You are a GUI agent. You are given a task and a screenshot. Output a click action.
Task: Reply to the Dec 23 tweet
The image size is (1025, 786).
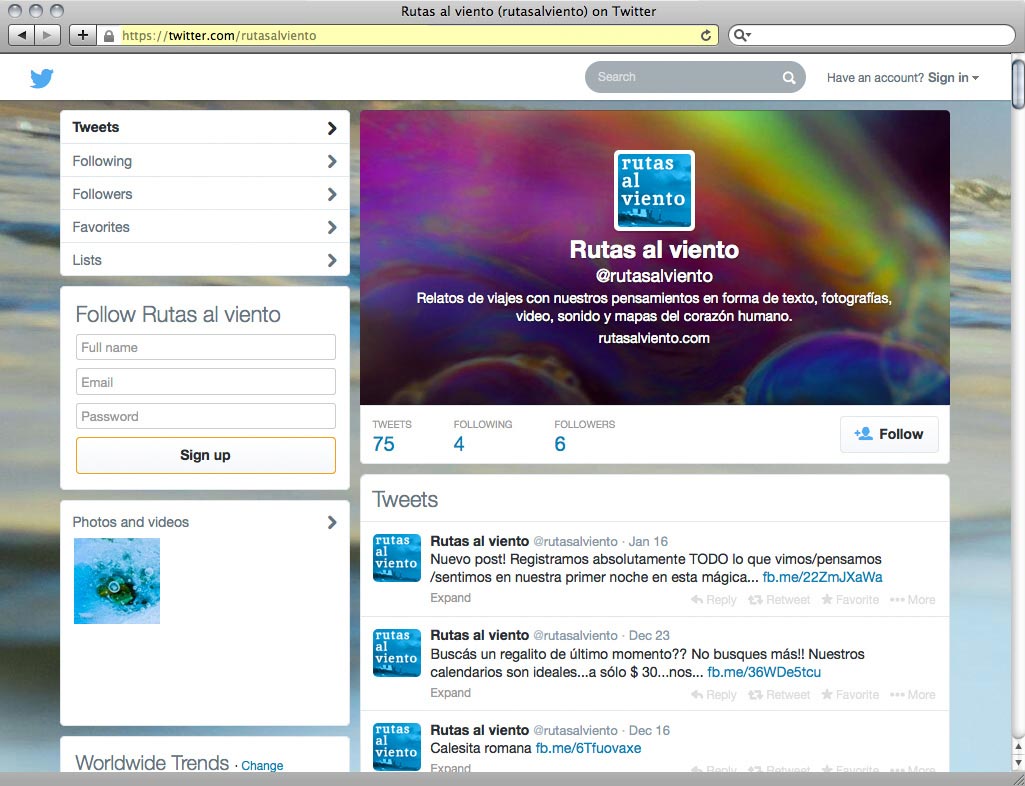point(713,694)
